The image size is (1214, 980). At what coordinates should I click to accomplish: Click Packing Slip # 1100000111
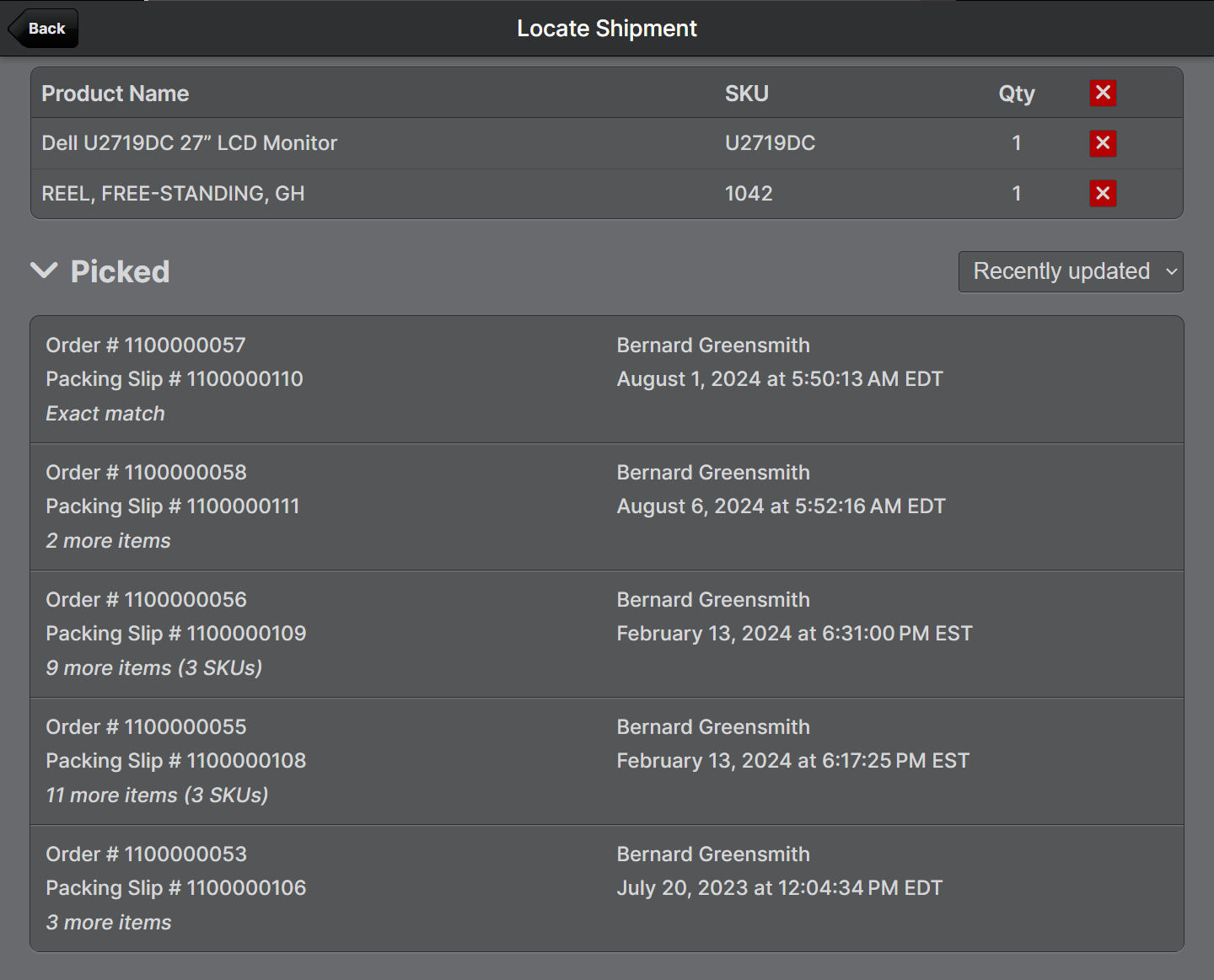(173, 506)
